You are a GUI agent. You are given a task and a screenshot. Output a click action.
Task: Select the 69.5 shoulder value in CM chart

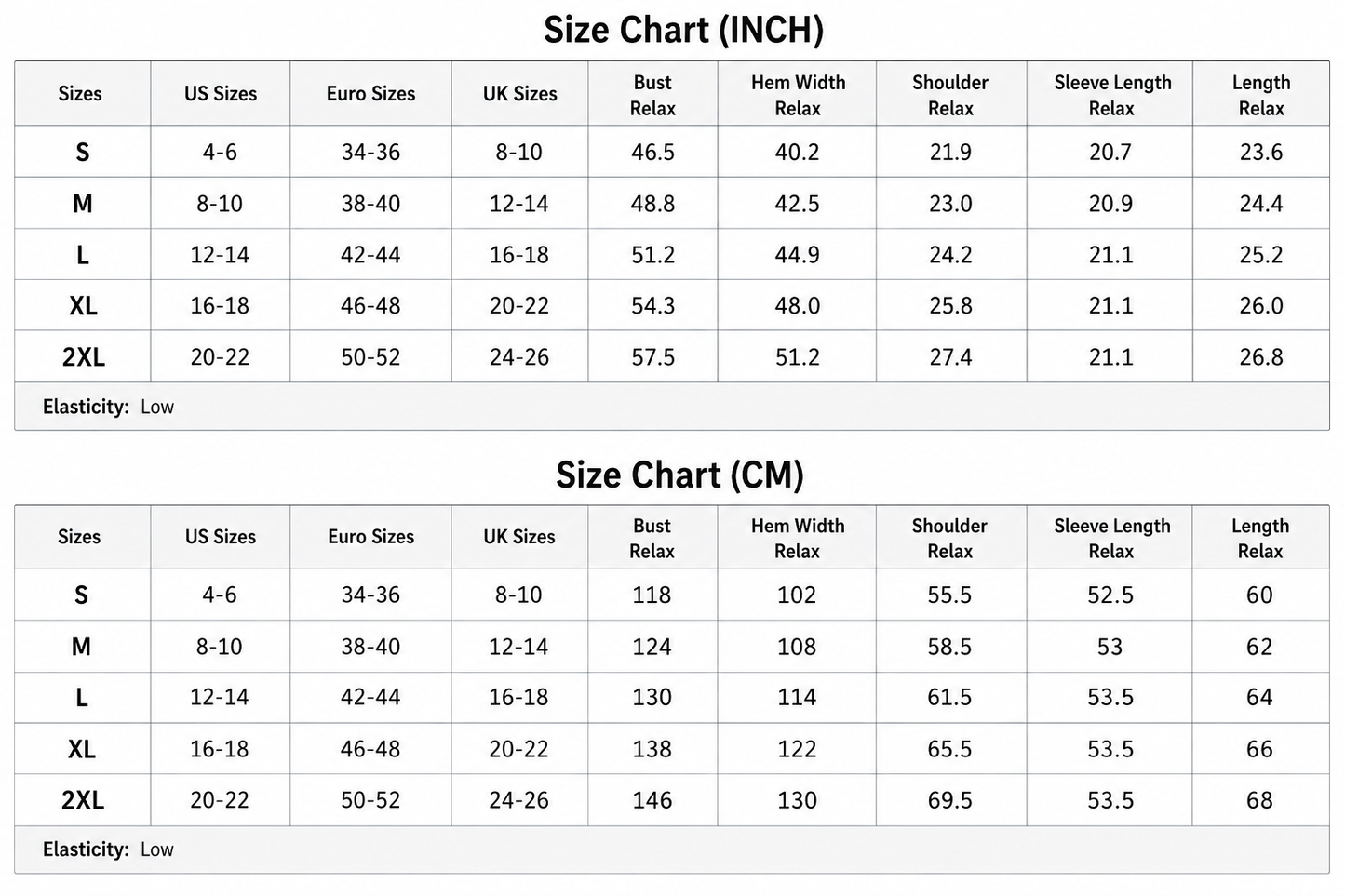(949, 800)
